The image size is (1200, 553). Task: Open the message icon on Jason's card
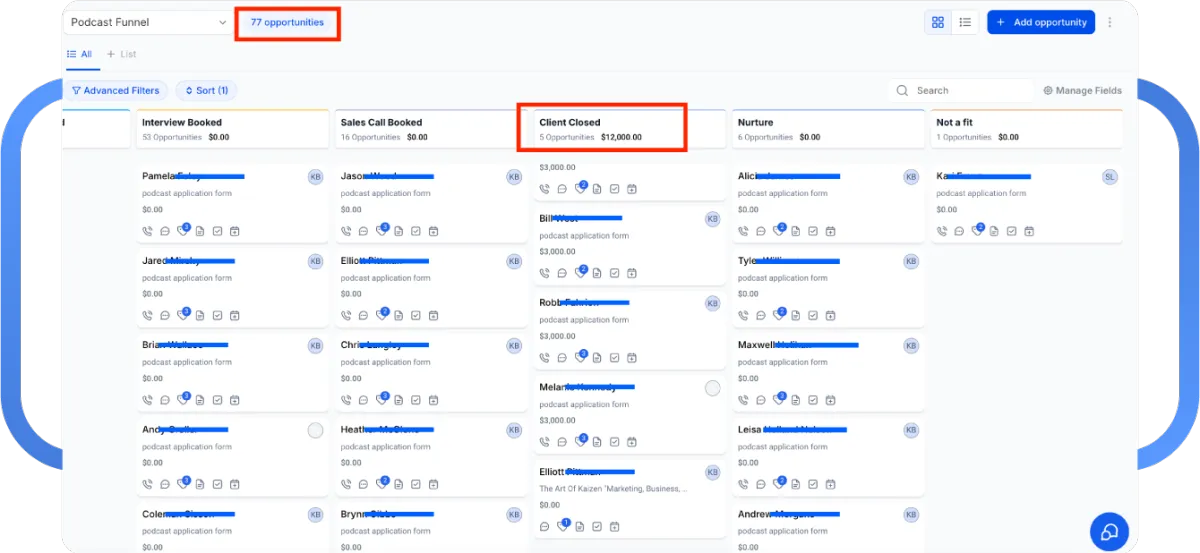pos(363,231)
